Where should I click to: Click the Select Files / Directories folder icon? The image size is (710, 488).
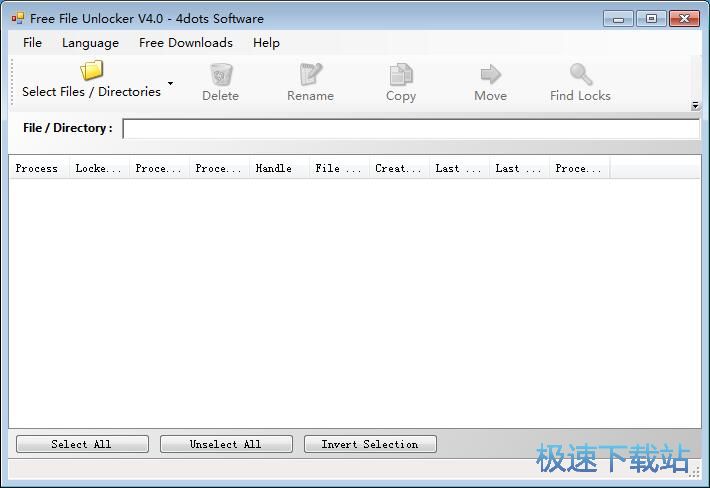91,71
